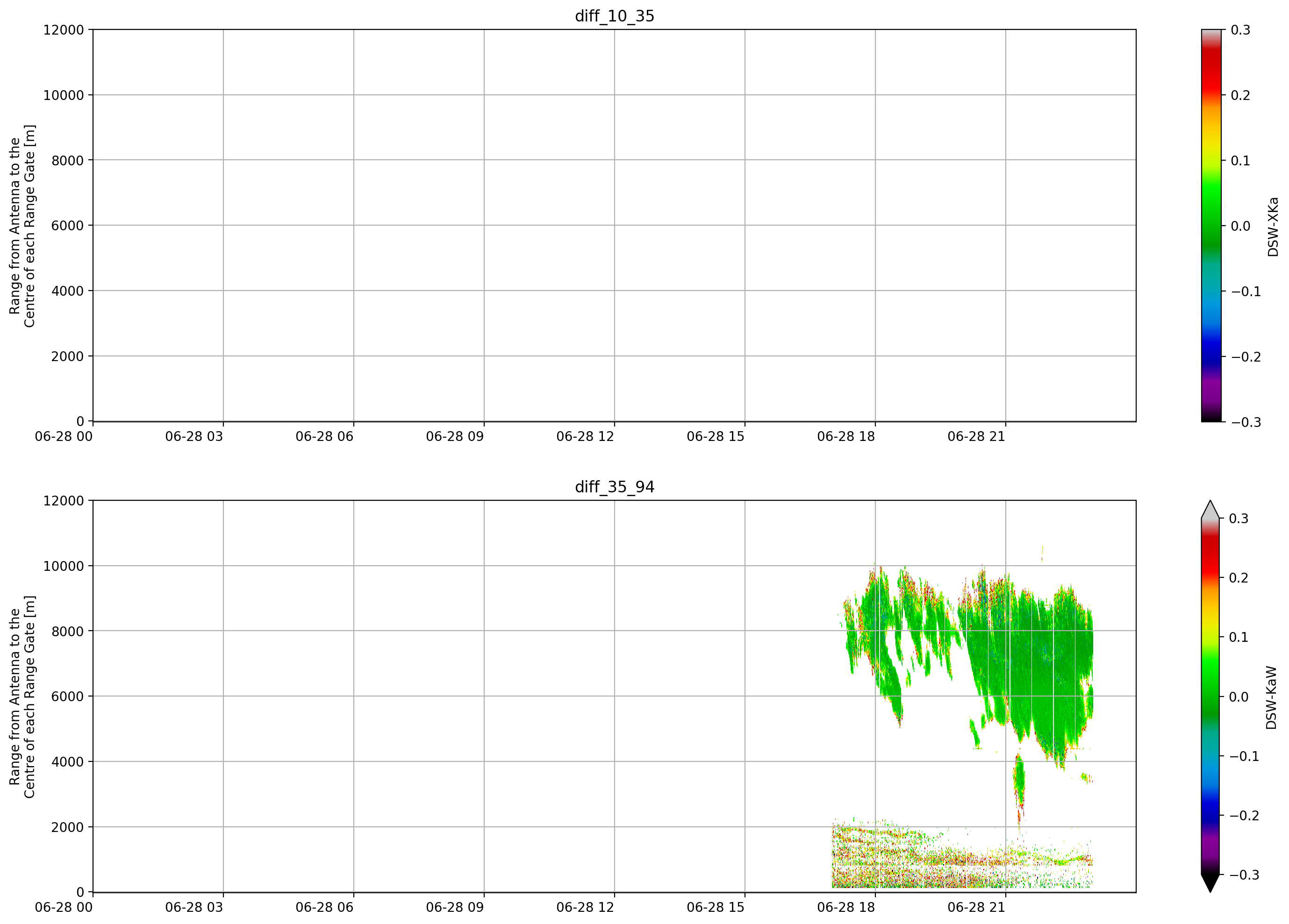Click the 06-28 06 x-tick under the diff_35_94 plot
This screenshot has height=924, width=1289.
(324, 908)
